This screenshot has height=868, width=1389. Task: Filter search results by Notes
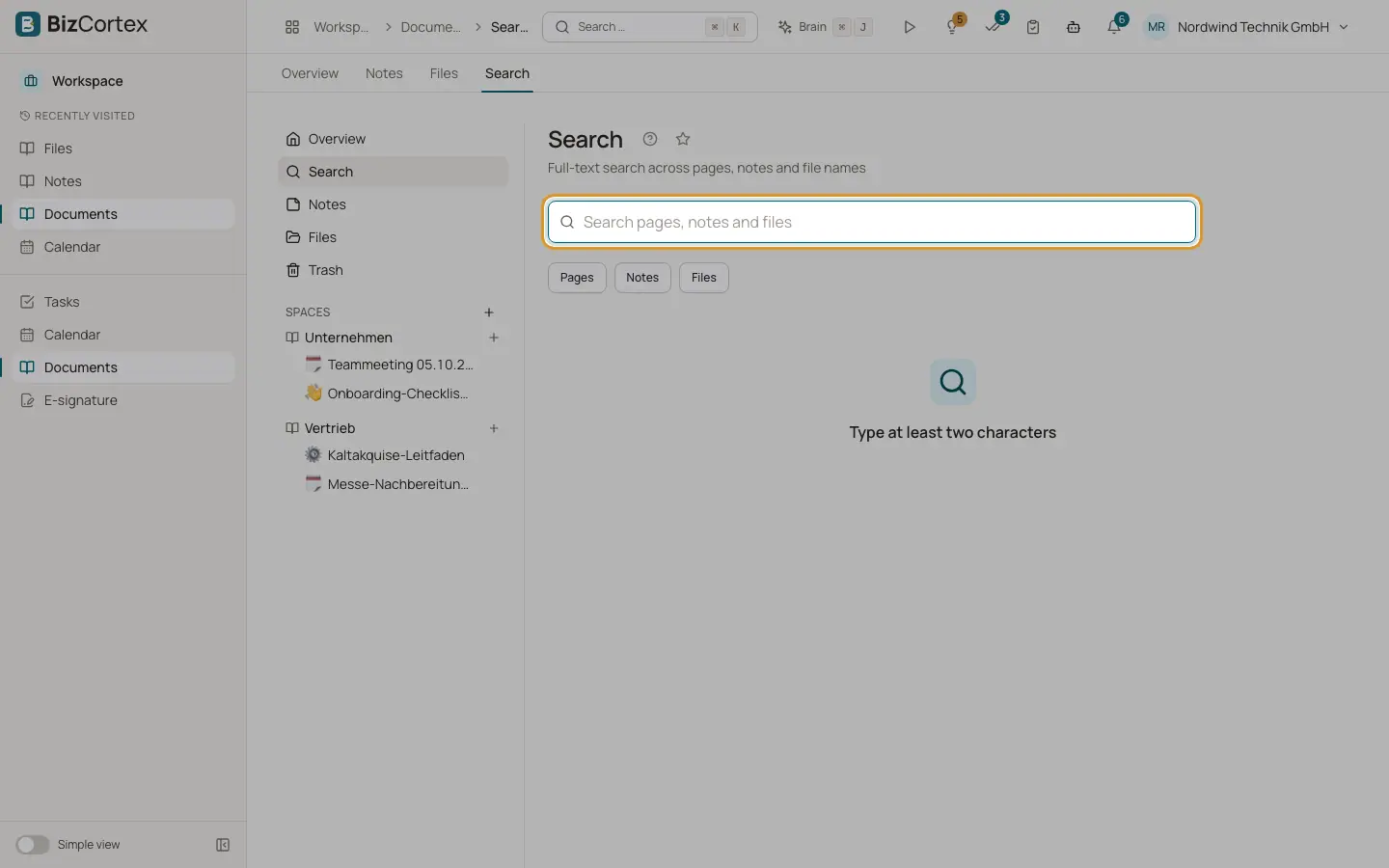[x=642, y=278]
